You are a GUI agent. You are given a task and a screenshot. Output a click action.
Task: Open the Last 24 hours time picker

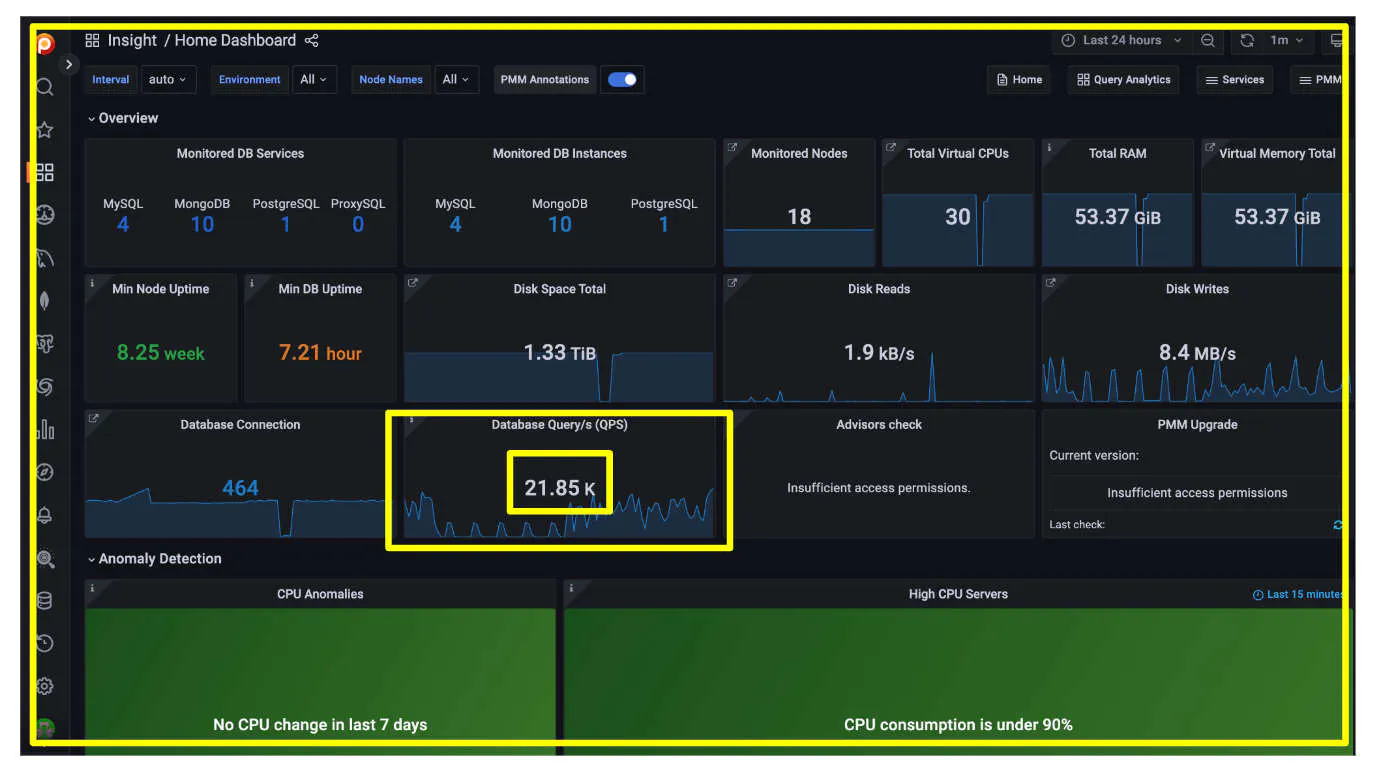[x=1121, y=41]
